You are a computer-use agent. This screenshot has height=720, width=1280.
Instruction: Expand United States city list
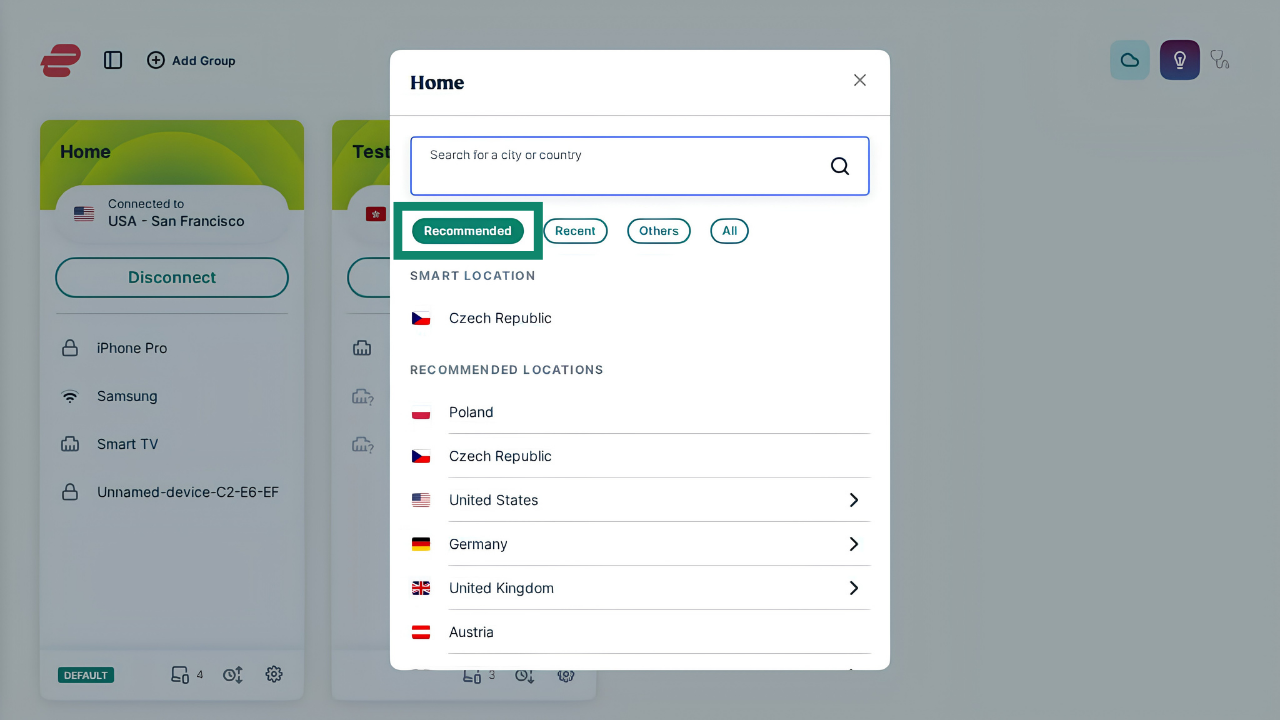854,500
